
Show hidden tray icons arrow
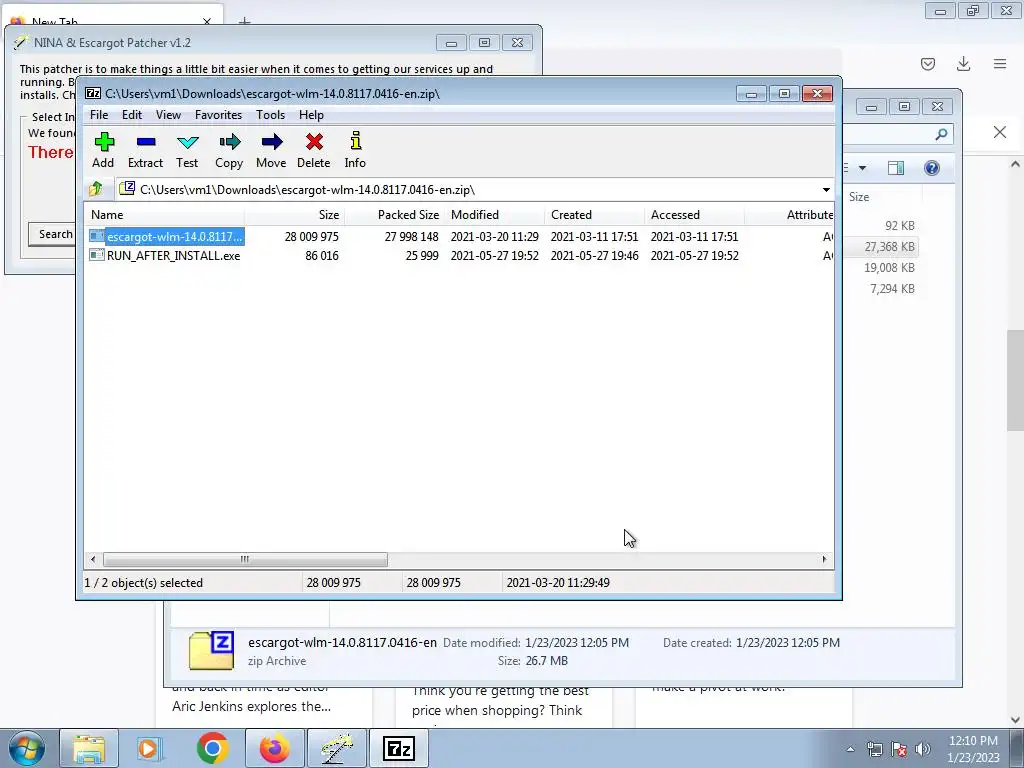click(850, 749)
